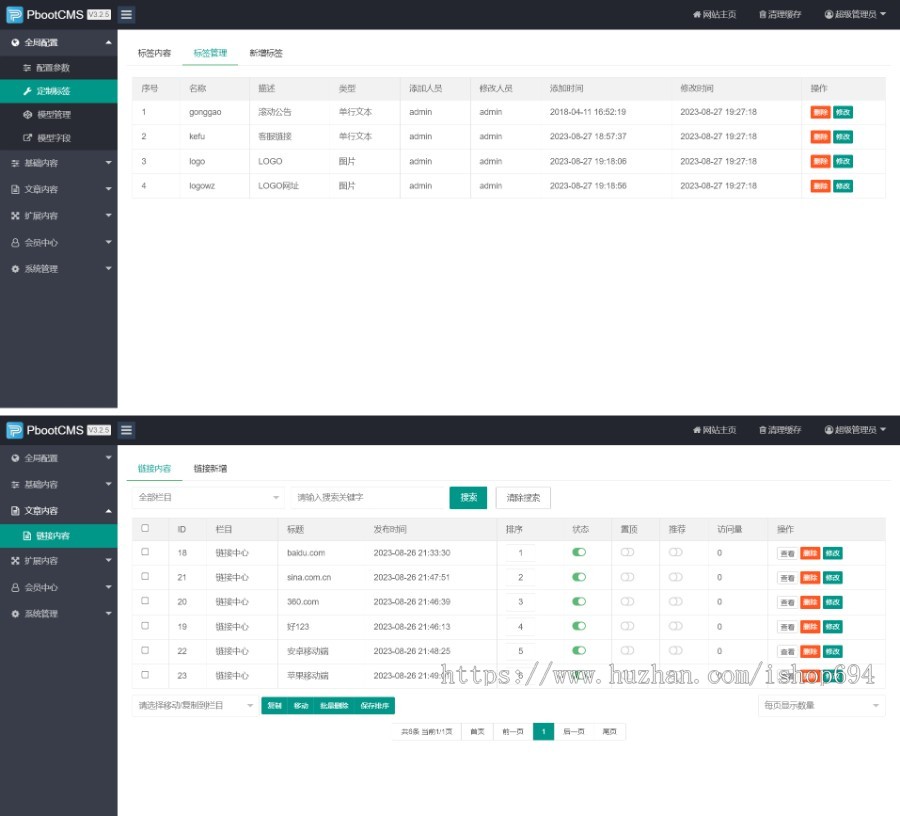The height and width of the screenshot is (816, 900).
Task: Expand the 请选择移动/复制到栏目 dropdown
Action: (x=195, y=705)
